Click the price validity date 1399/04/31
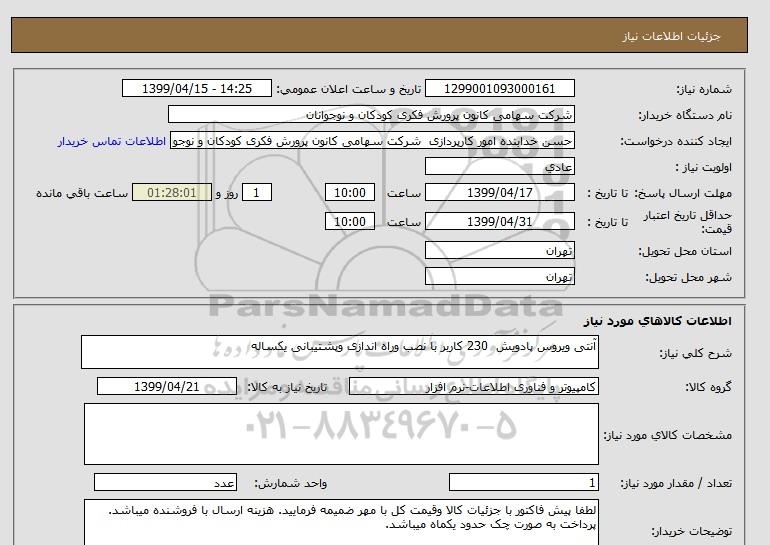Viewport: 770px width, 545px height. pyautogui.click(x=499, y=221)
